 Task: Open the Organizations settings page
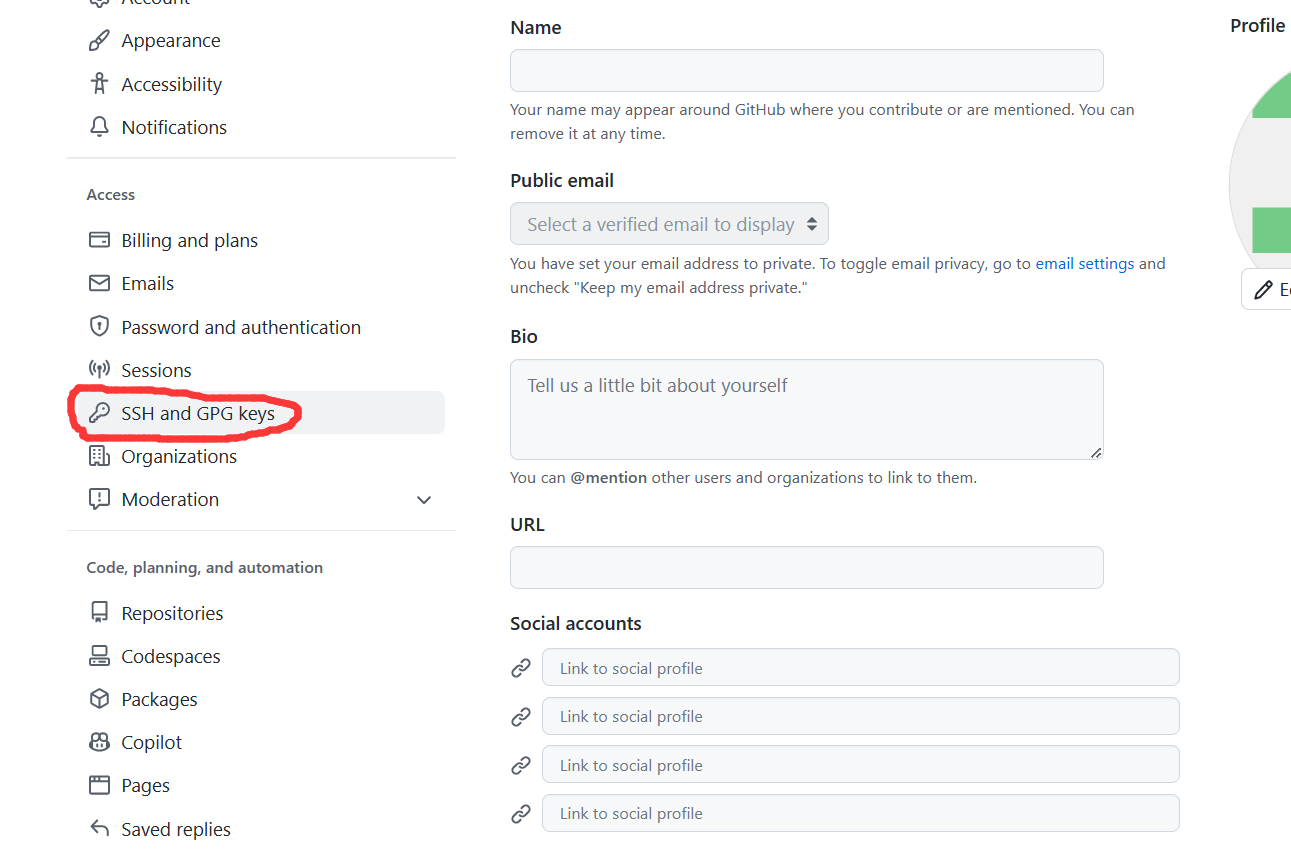click(179, 456)
